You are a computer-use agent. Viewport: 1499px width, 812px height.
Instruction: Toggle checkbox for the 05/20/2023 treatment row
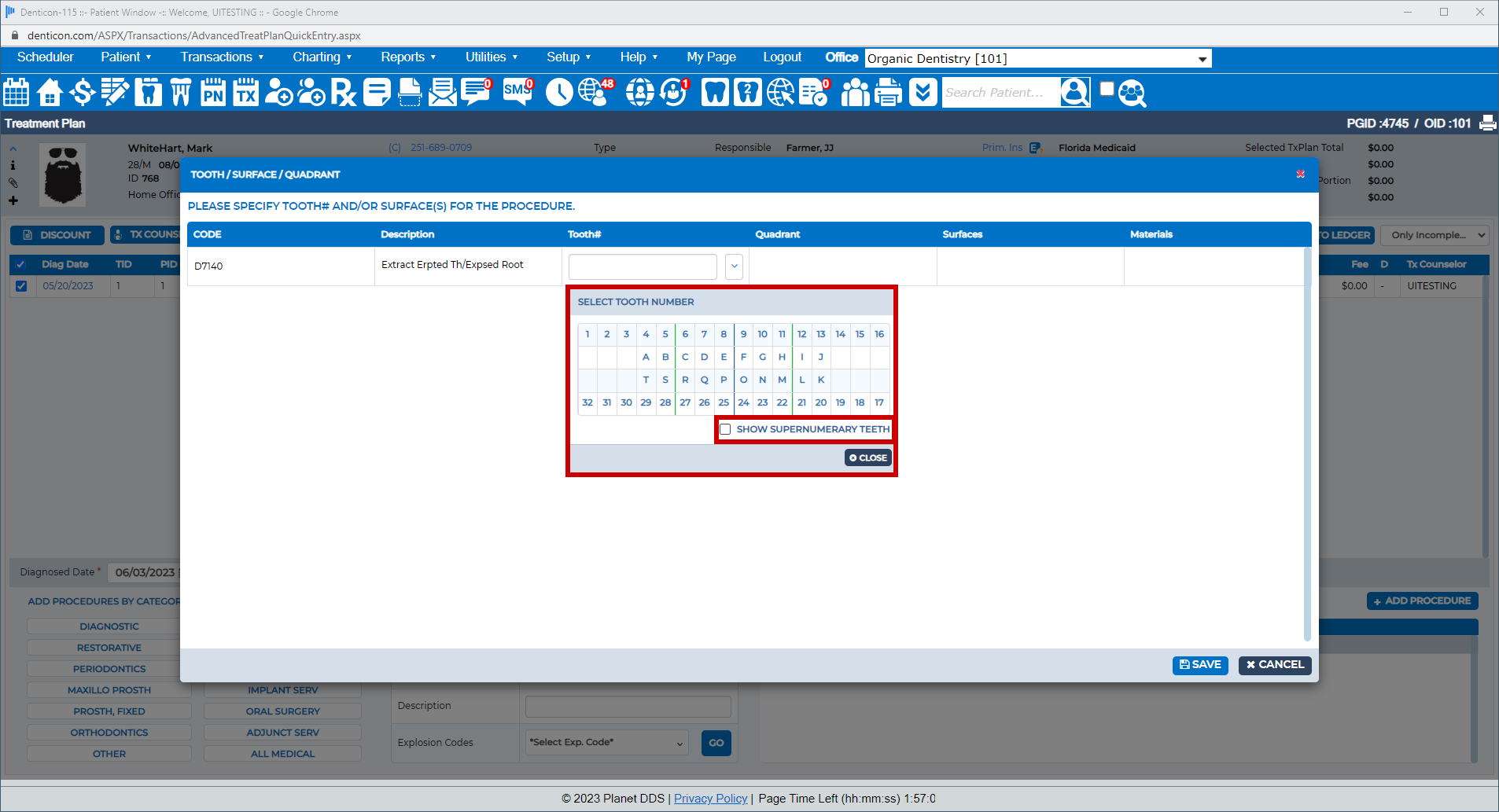coord(21,286)
